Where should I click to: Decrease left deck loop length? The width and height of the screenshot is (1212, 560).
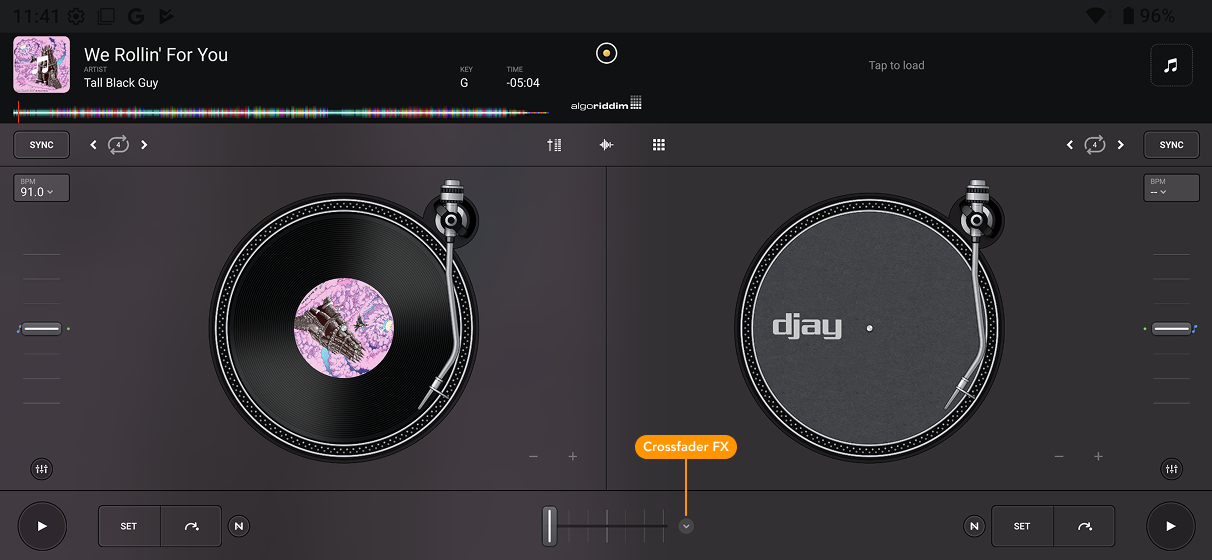click(x=93, y=145)
